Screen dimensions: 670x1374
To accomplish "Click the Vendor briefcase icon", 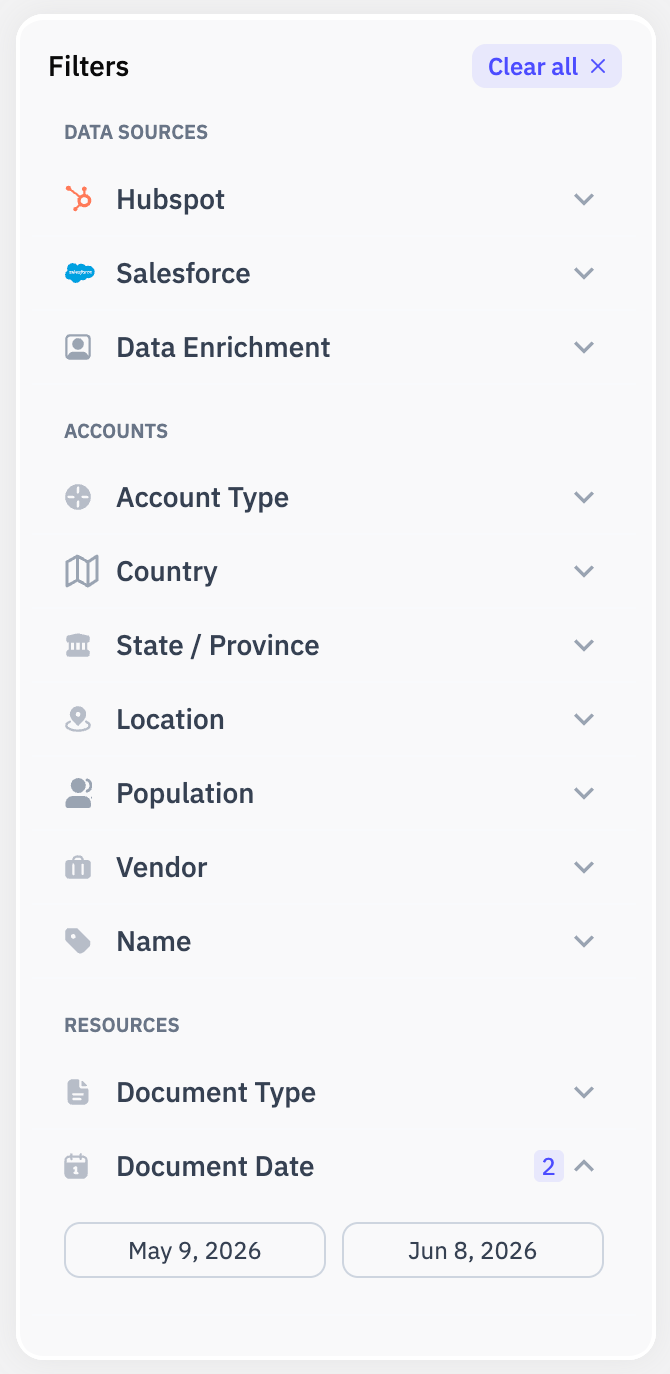I will [x=78, y=867].
